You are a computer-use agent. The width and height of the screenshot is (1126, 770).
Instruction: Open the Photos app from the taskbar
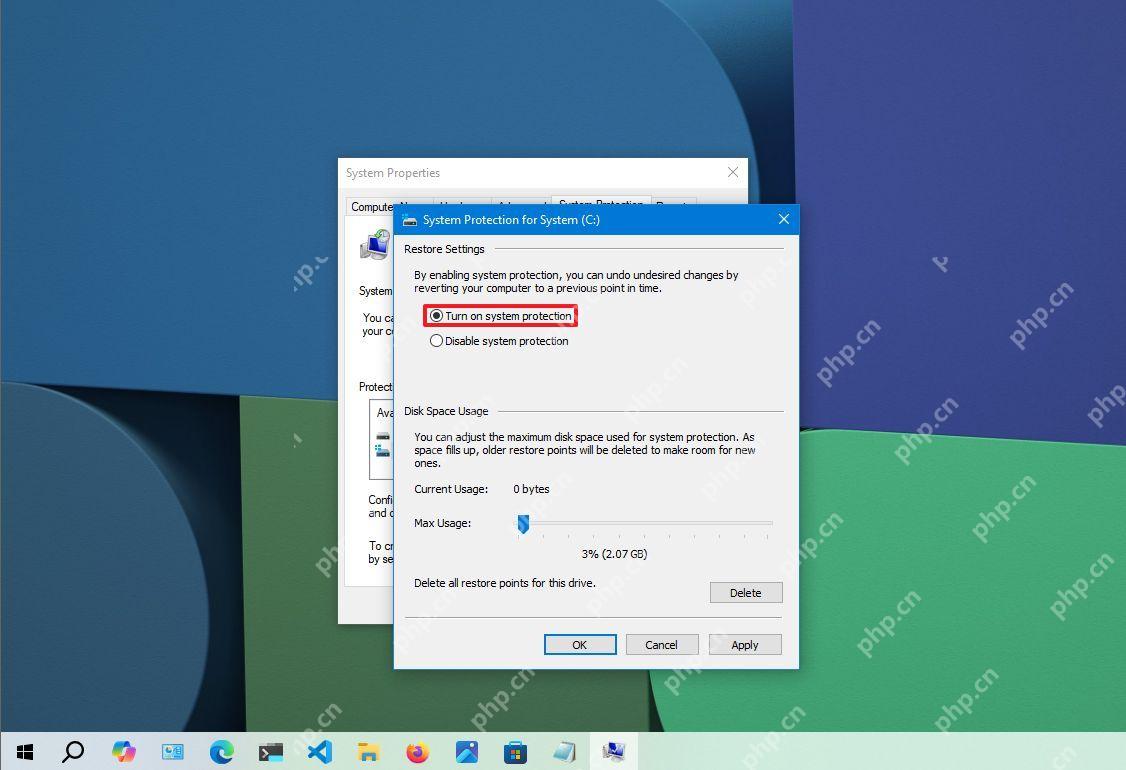466,752
